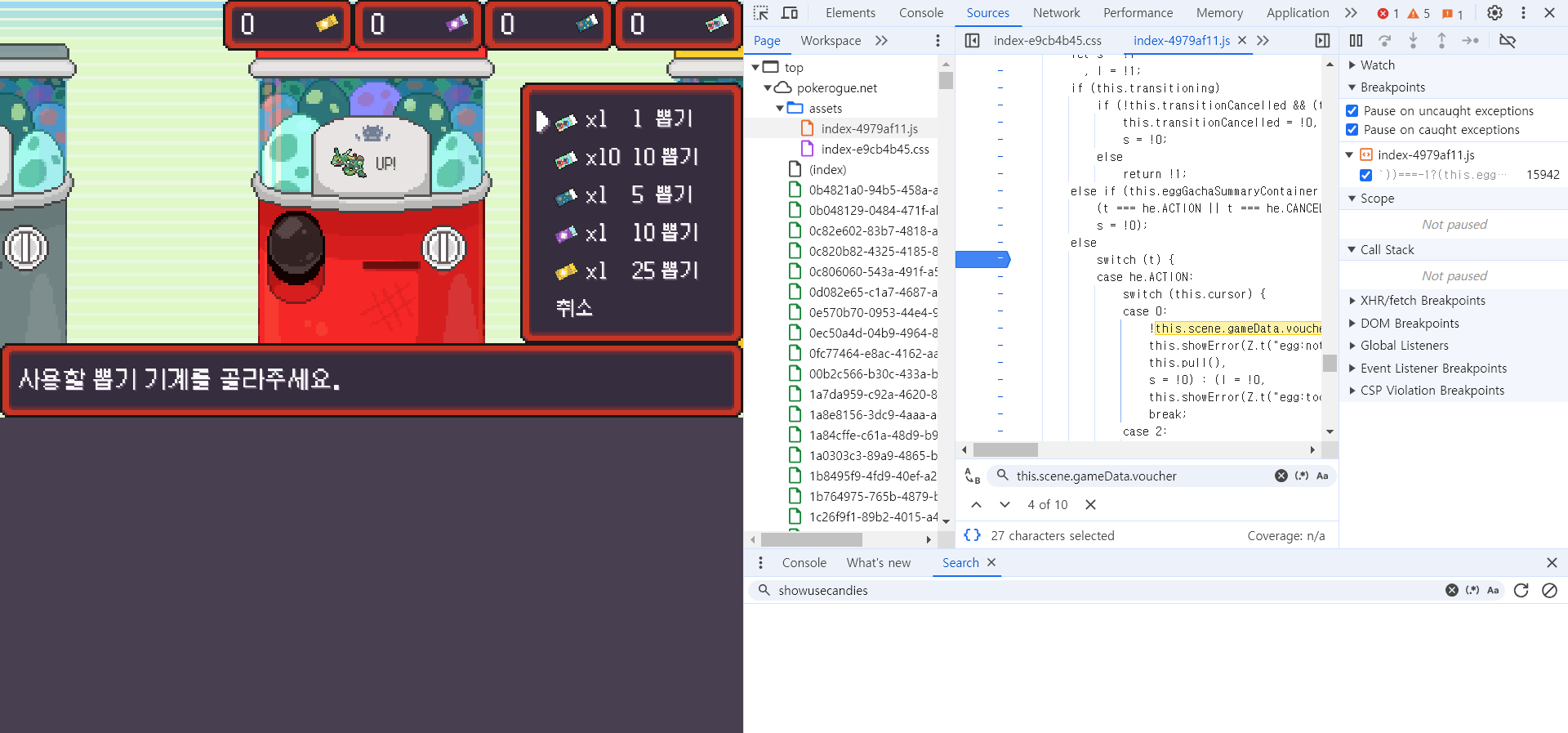Show more open file tabs chevron

(x=1263, y=41)
